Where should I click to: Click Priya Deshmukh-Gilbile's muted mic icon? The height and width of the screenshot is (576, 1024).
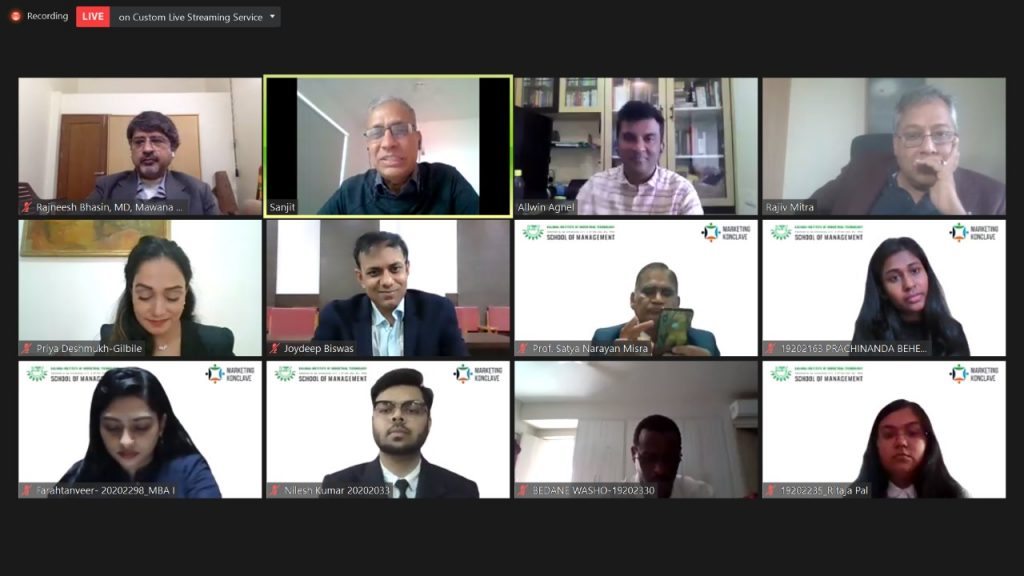click(27, 348)
